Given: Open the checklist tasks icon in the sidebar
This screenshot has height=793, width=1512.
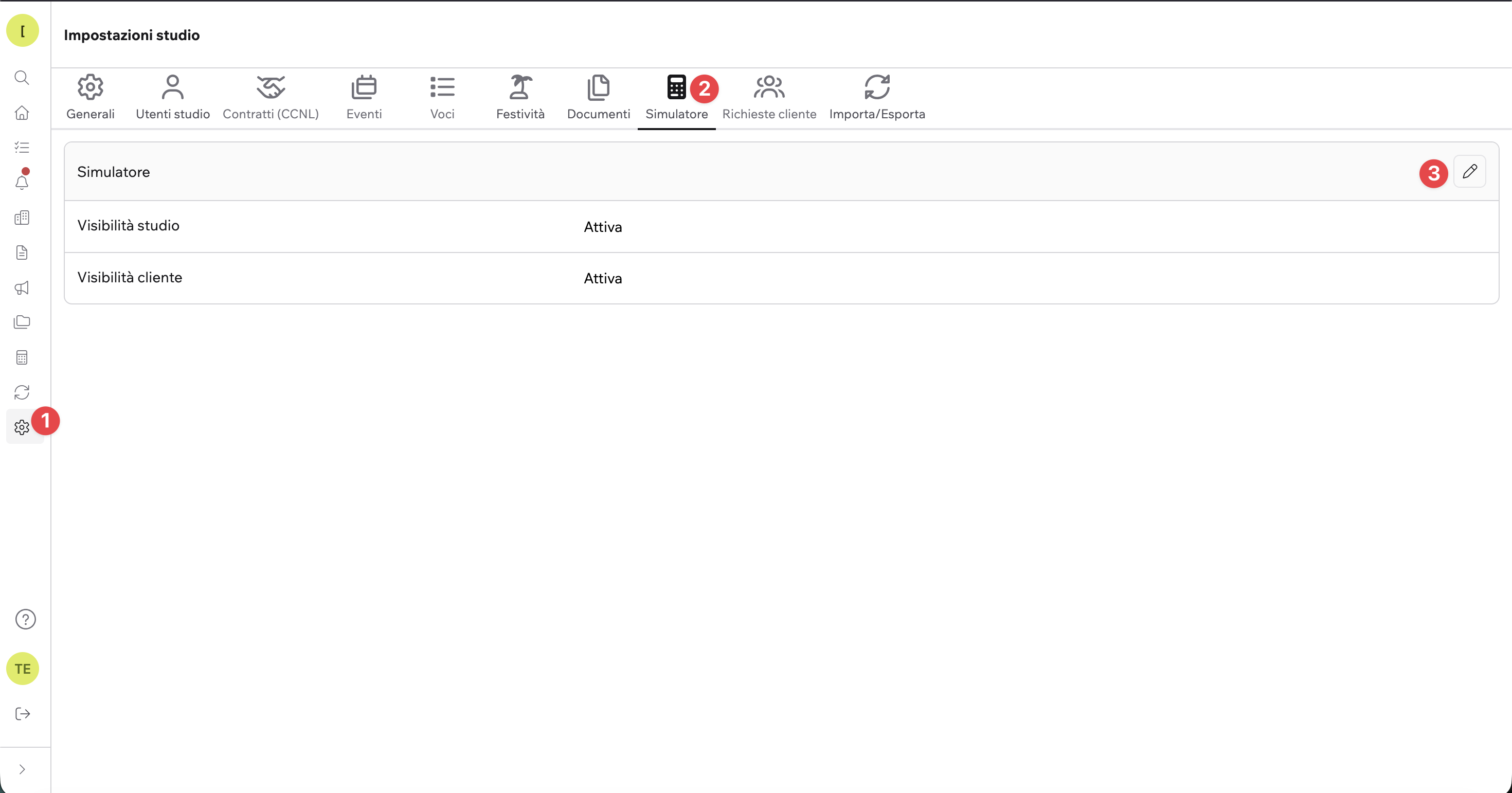Looking at the screenshot, I should [x=22, y=147].
